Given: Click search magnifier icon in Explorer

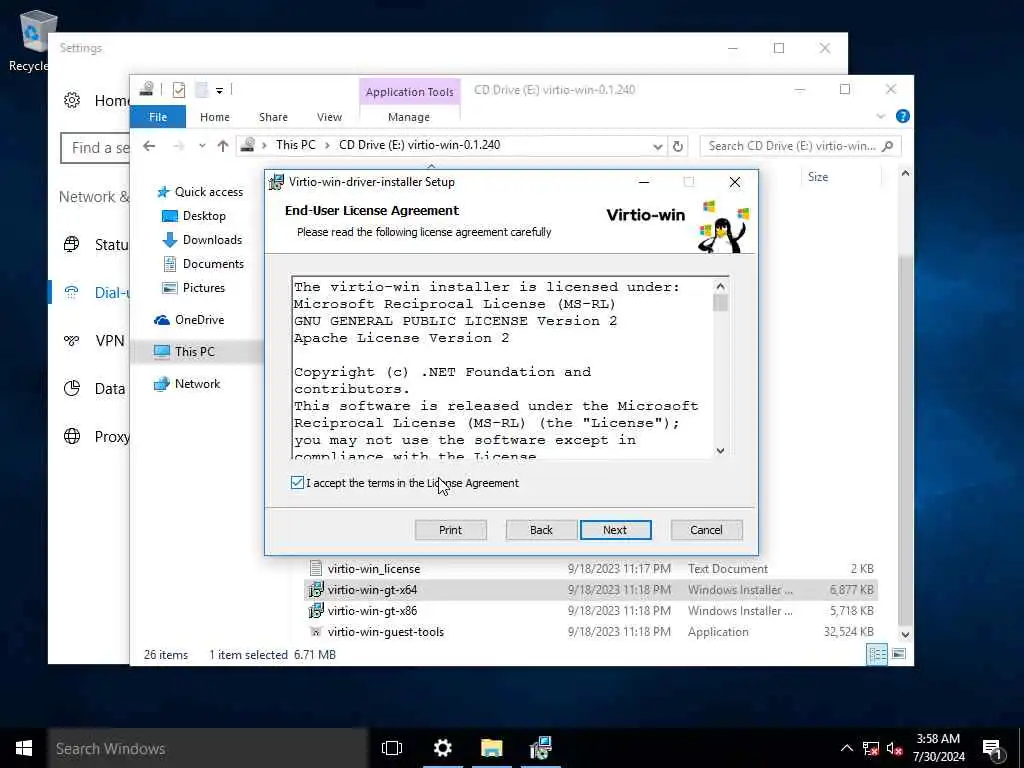Looking at the screenshot, I should point(888,146).
